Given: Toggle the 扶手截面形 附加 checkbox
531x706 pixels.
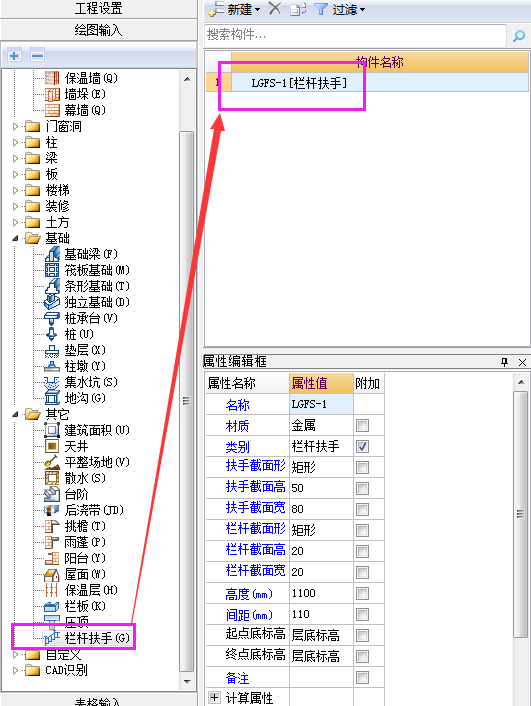Looking at the screenshot, I should 362,467.
